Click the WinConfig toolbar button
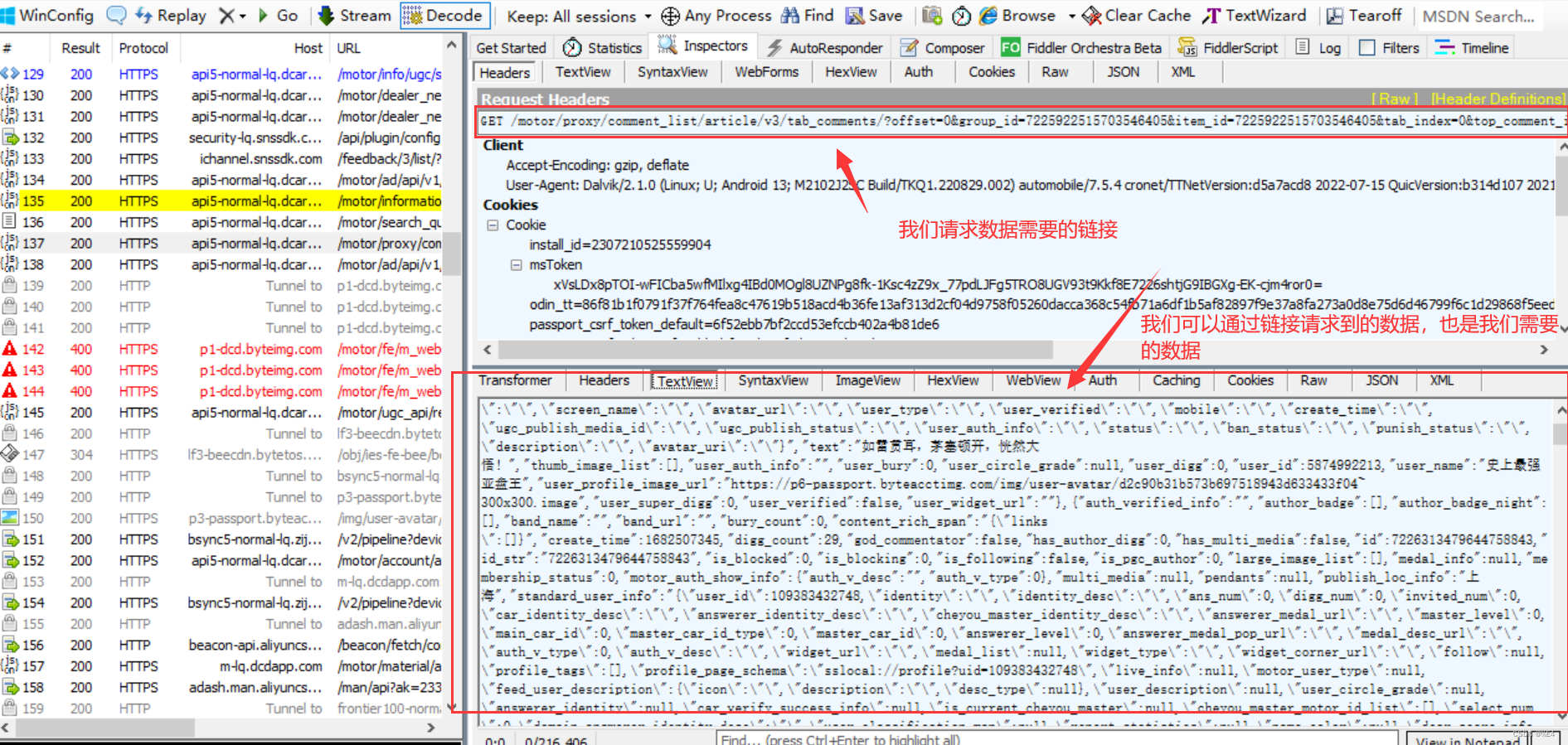 [x=47, y=15]
